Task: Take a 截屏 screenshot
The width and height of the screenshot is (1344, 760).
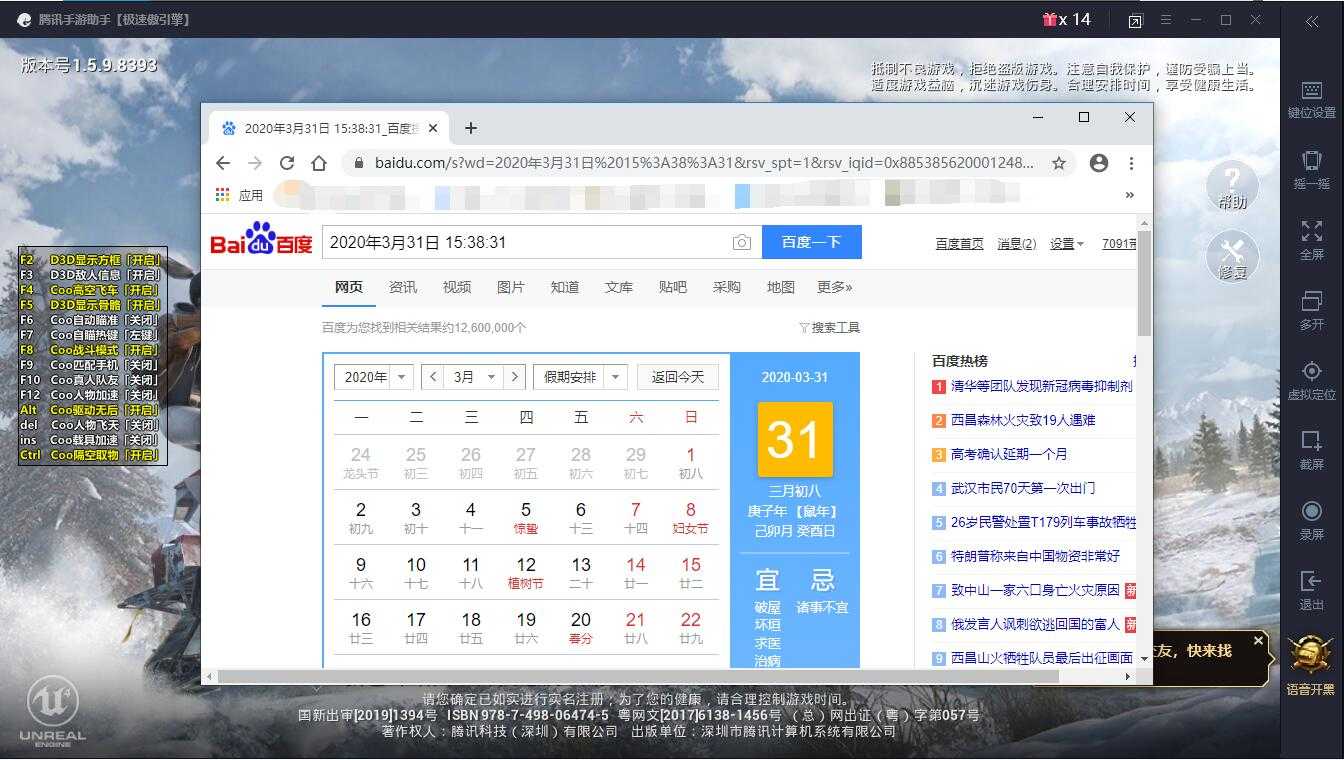Action: (x=1311, y=451)
